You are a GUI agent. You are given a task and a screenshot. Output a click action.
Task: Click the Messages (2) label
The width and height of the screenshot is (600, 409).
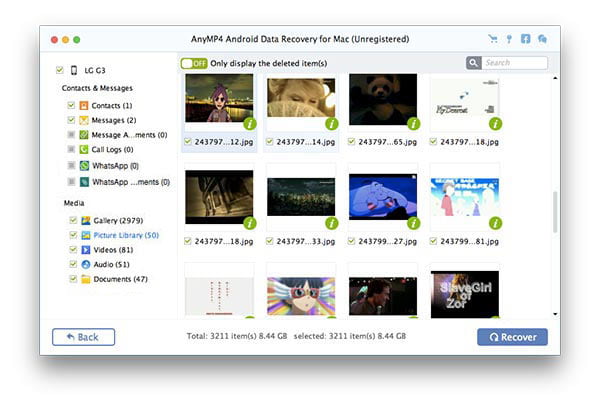click(114, 121)
